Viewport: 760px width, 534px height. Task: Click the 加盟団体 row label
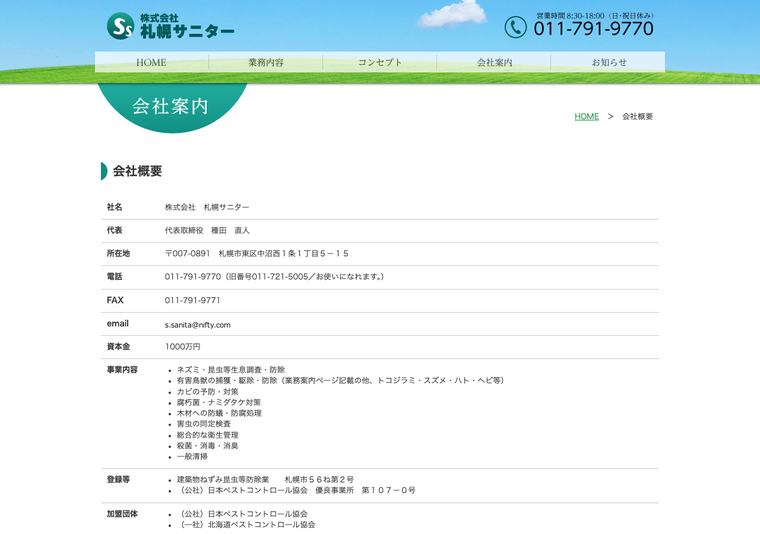(x=122, y=514)
